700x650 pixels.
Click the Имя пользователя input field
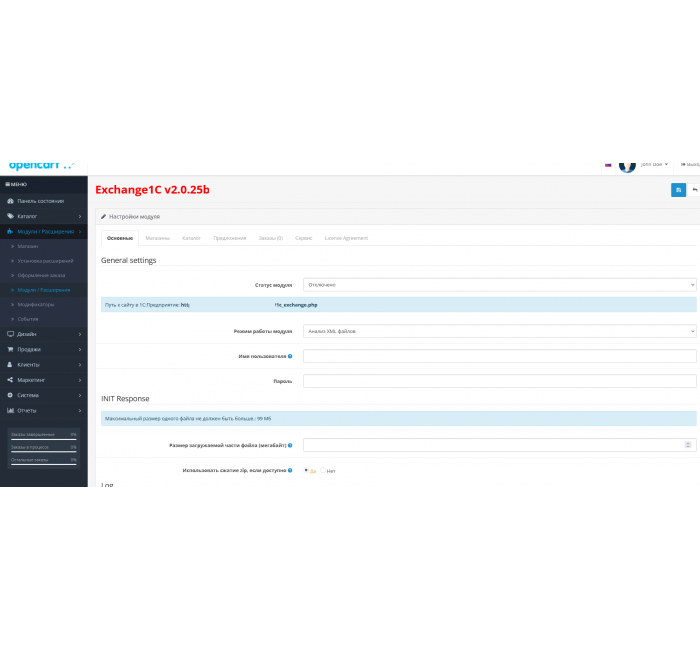pyautogui.click(x=500, y=356)
